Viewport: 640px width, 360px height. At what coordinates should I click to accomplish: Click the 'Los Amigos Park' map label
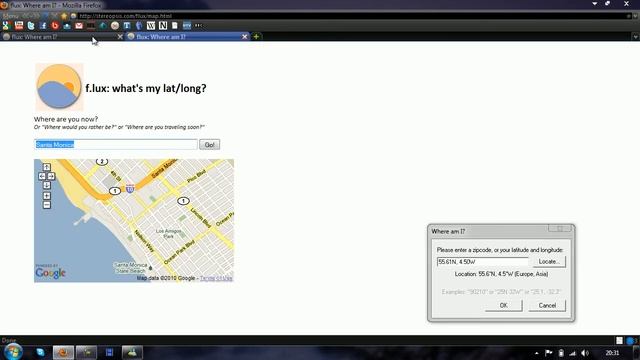pyautogui.click(x=169, y=233)
